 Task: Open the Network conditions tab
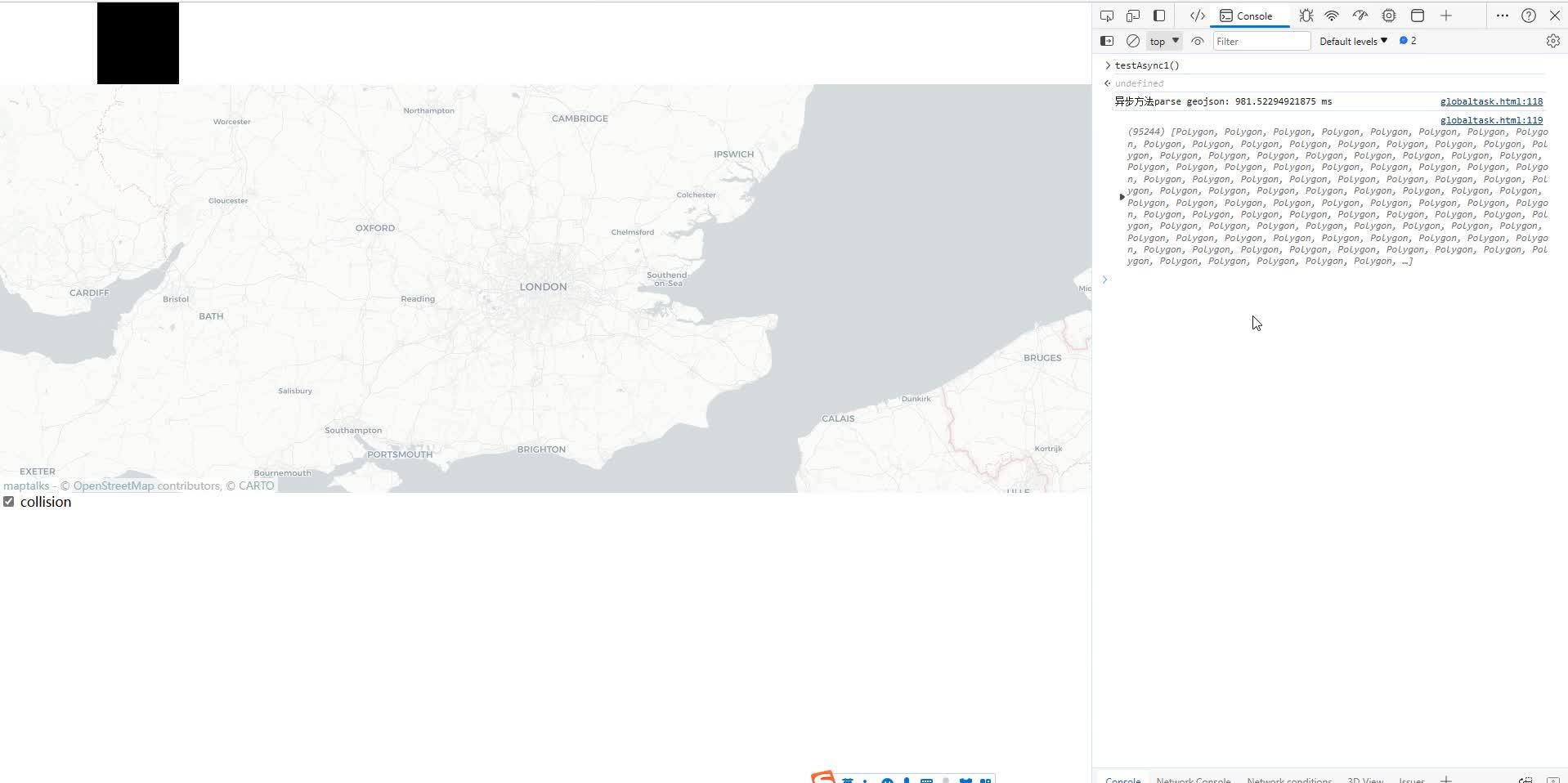pos(1288,779)
